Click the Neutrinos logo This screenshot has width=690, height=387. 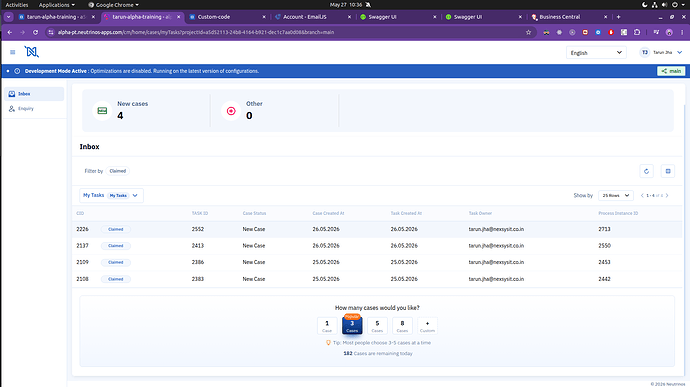pos(31,52)
